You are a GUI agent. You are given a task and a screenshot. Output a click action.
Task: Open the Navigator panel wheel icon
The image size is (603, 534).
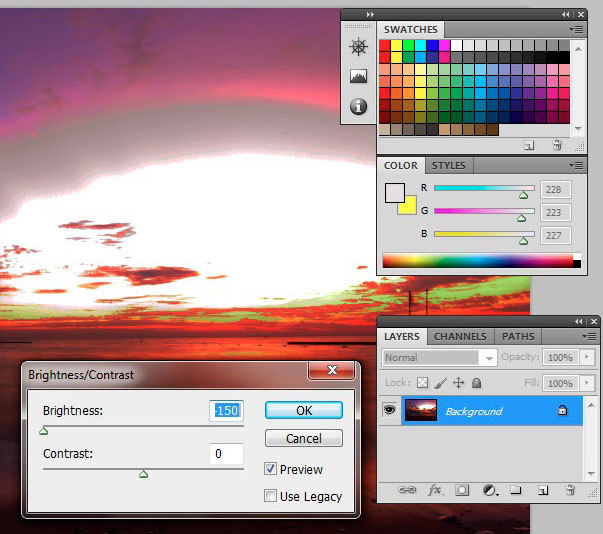(x=357, y=47)
